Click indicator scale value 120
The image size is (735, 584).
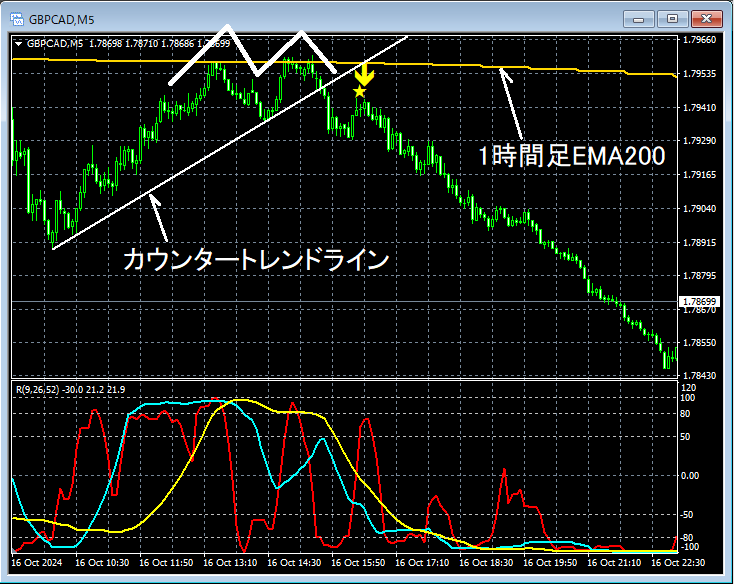(x=688, y=388)
